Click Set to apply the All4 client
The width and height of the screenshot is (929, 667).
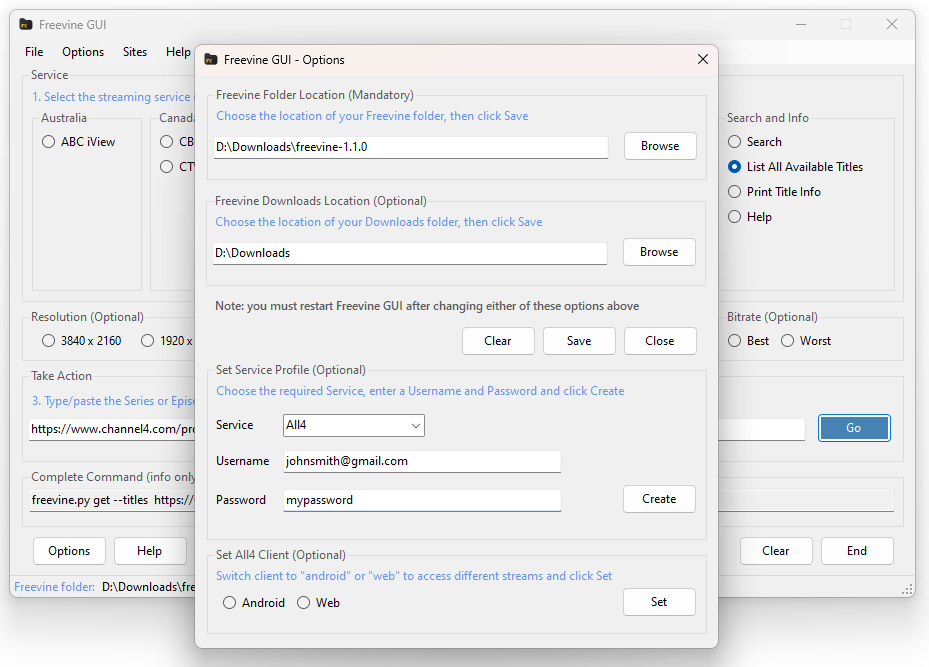[659, 602]
